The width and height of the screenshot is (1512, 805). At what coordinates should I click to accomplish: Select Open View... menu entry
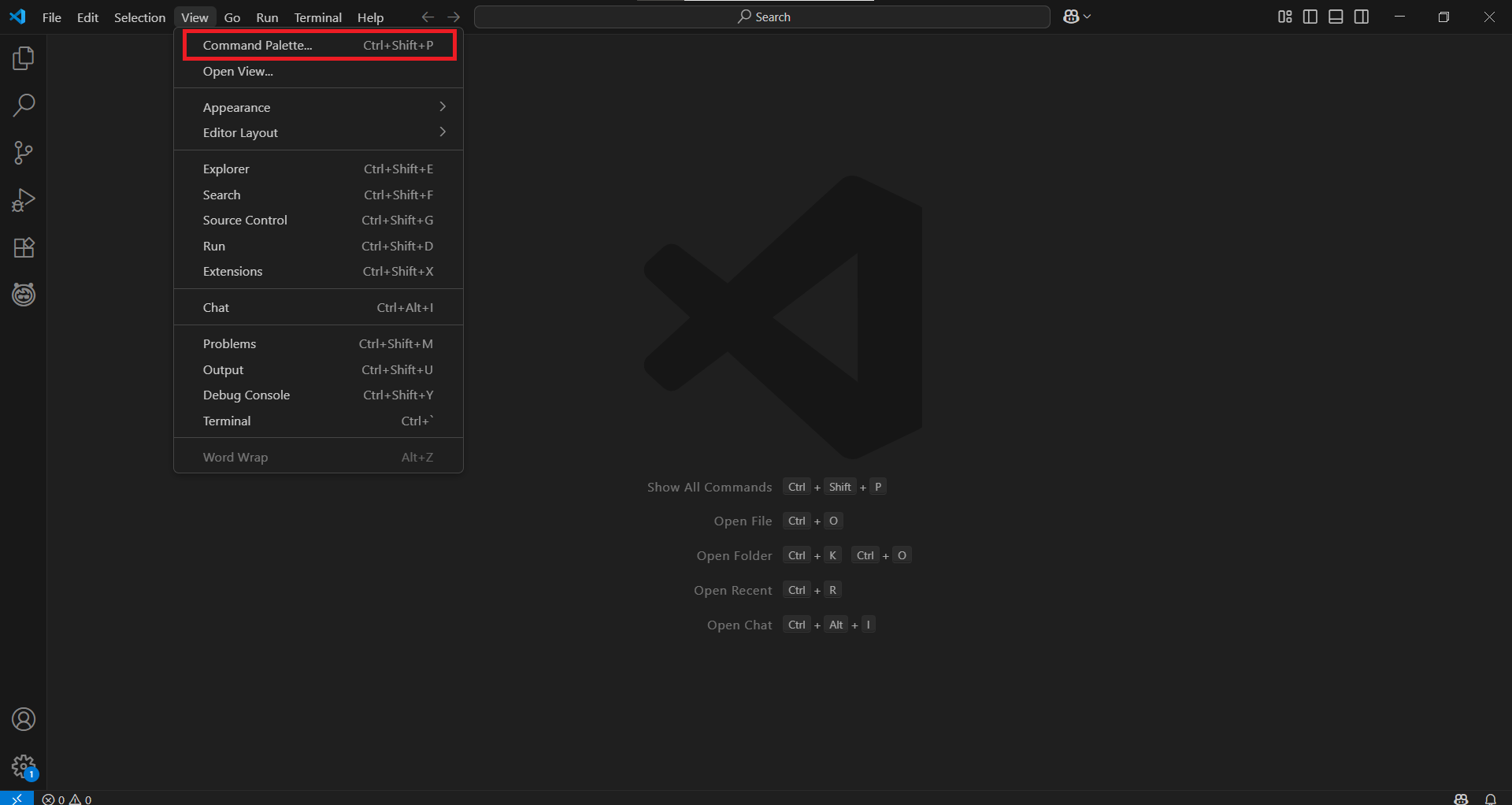(318, 71)
